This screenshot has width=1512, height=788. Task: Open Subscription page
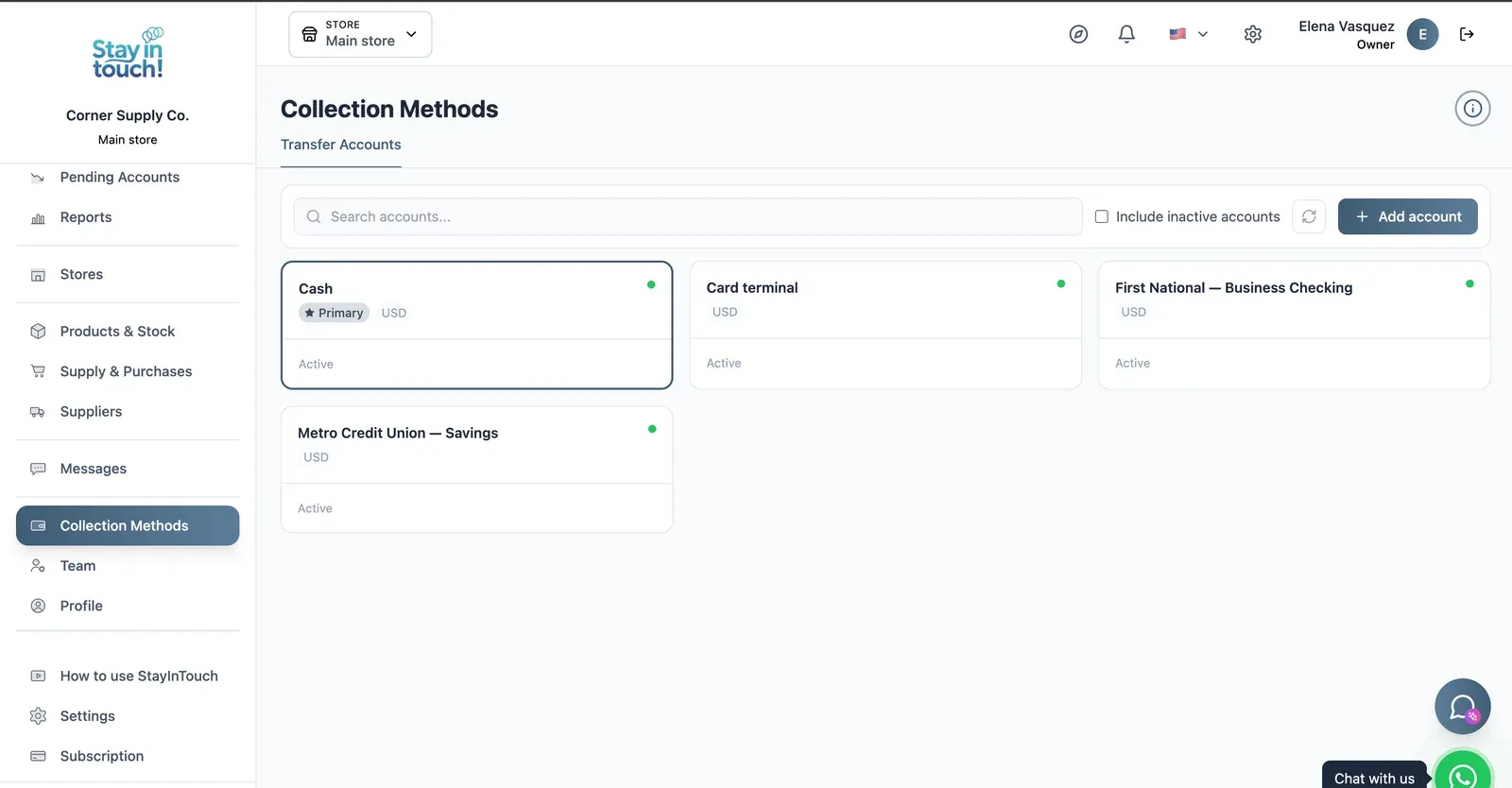point(128,756)
